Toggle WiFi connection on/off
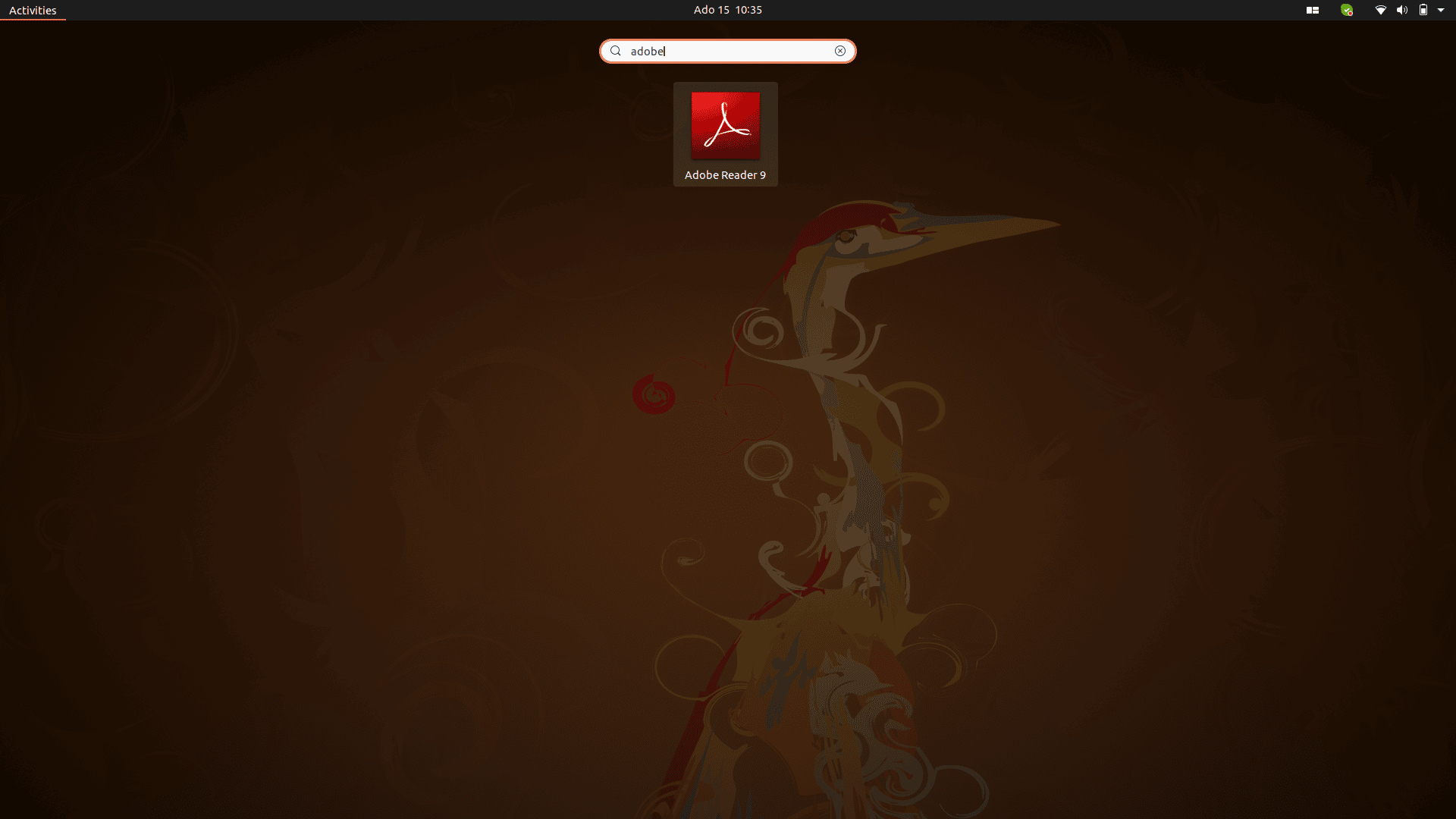The height and width of the screenshot is (819, 1456). coord(1380,10)
